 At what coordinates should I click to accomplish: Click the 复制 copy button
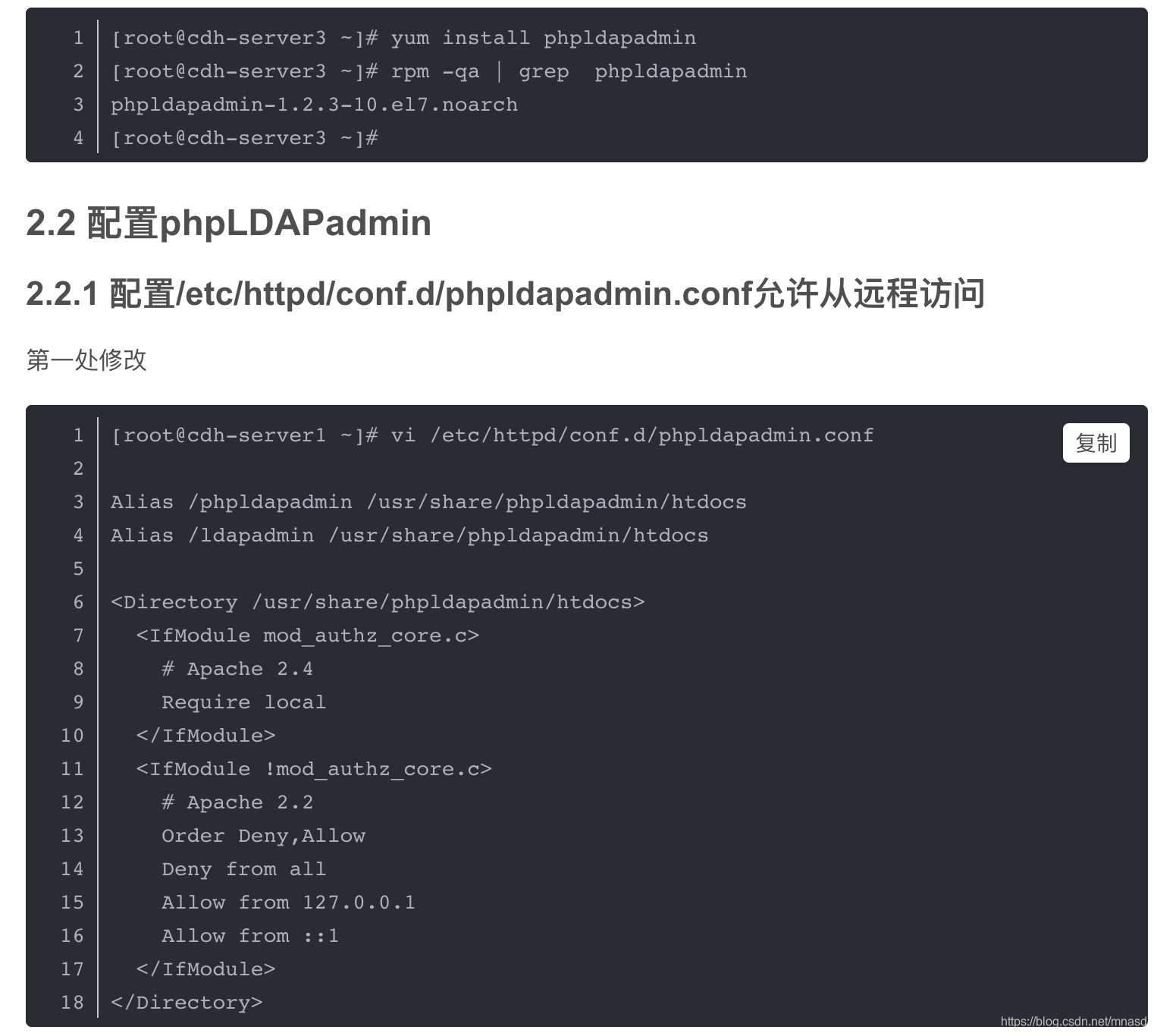click(1096, 443)
